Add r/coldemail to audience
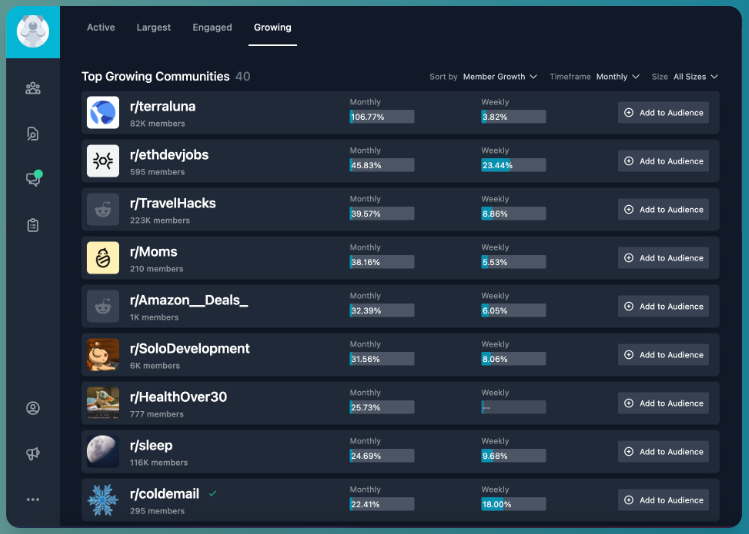This screenshot has width=749, height=534. pyautogui.click(x=663, y=500)
